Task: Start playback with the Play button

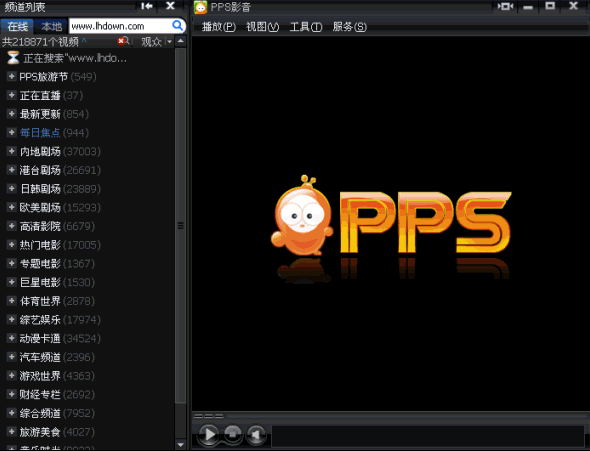Action: [x=208, y=434]
